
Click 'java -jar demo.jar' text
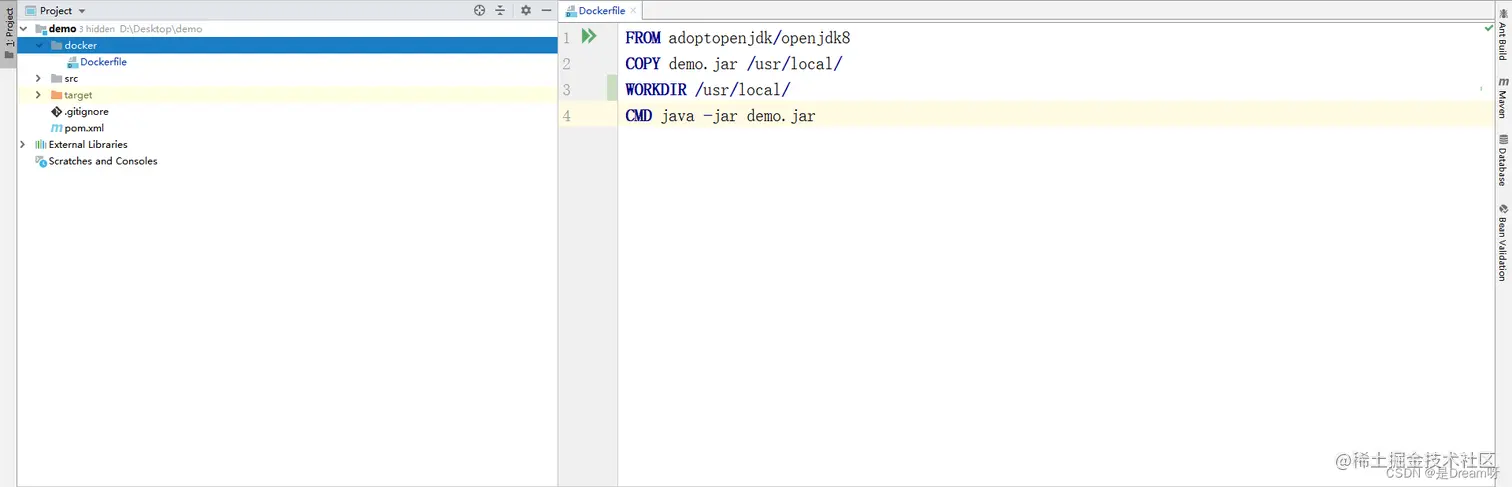click(738, 116)
